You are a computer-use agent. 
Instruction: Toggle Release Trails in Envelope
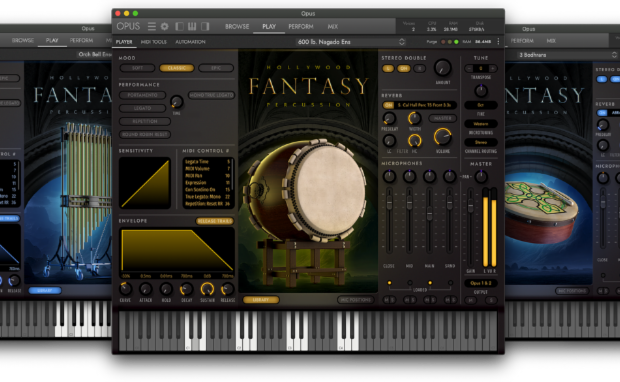(215, 221)
